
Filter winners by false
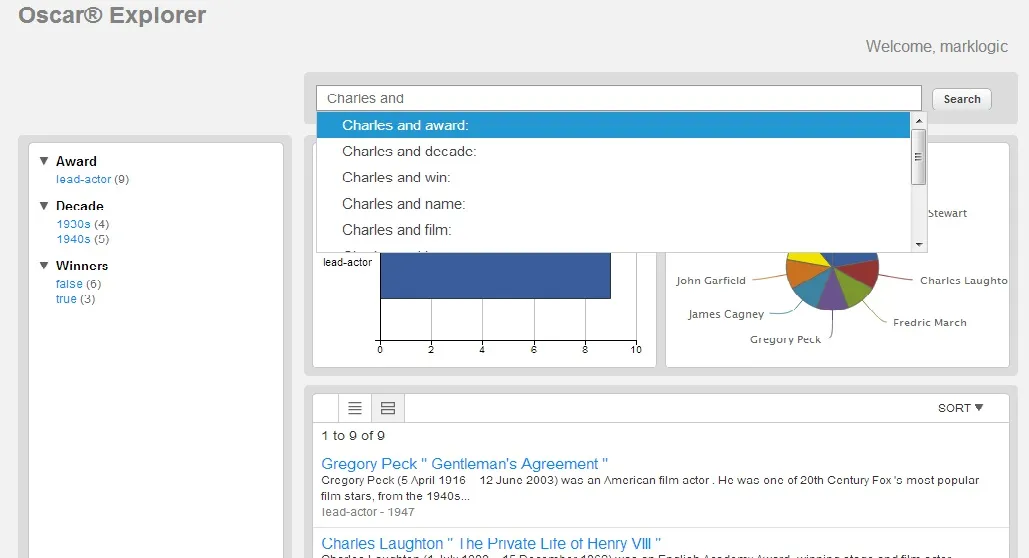click(69, 284)
